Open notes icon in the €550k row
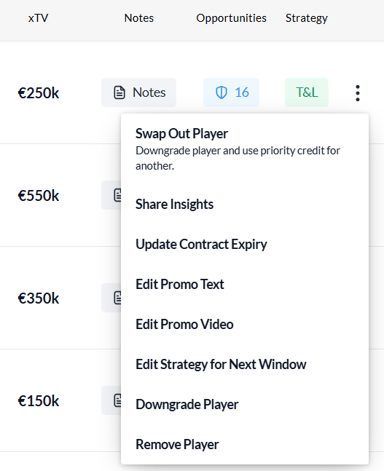This screenshot has width=384, height=471. (117, 195)
